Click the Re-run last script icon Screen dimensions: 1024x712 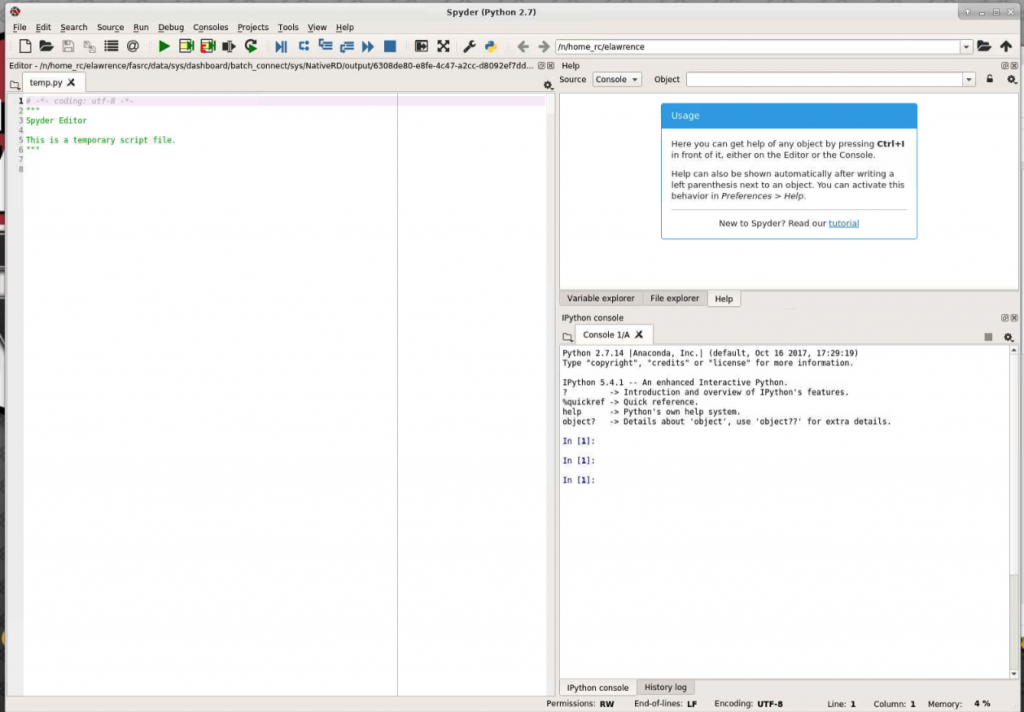251,46
